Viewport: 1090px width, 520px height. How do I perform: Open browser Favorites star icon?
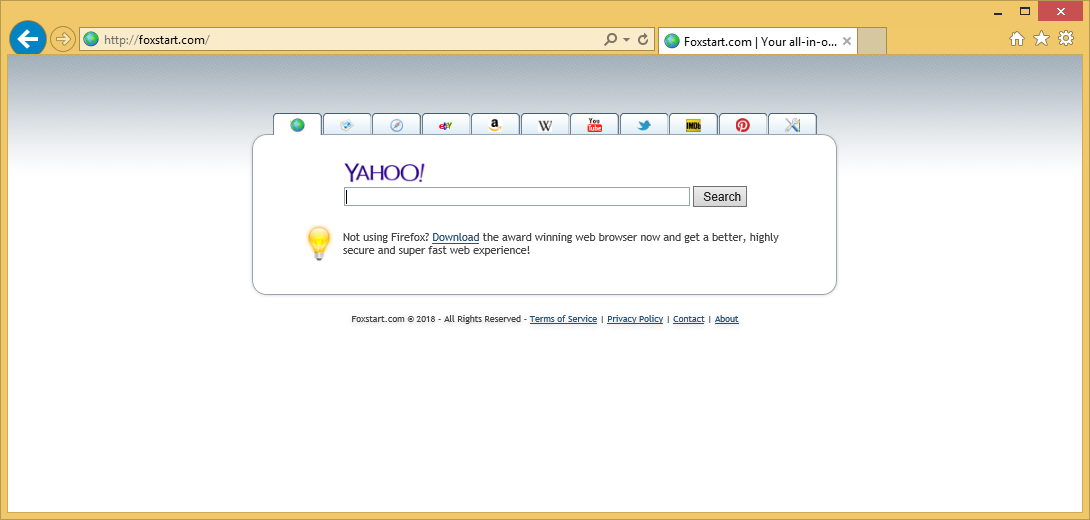(x=1041, y=38)
